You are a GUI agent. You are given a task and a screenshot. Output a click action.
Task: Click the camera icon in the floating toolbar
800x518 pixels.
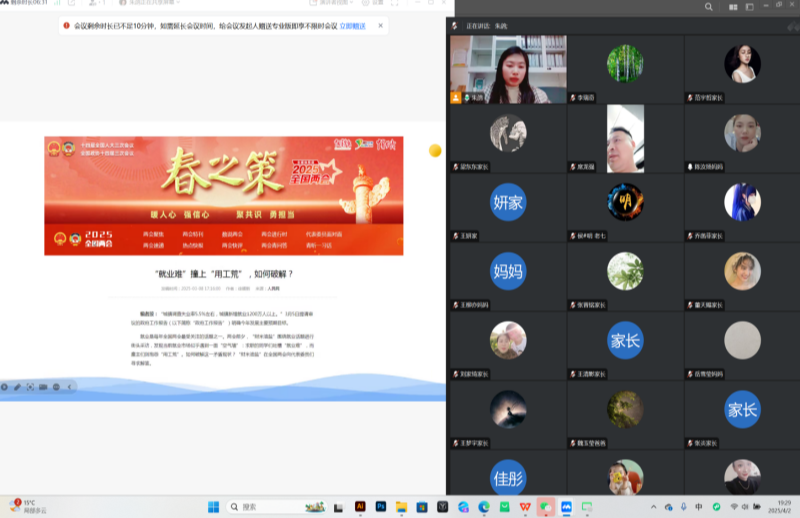[43, 387]
